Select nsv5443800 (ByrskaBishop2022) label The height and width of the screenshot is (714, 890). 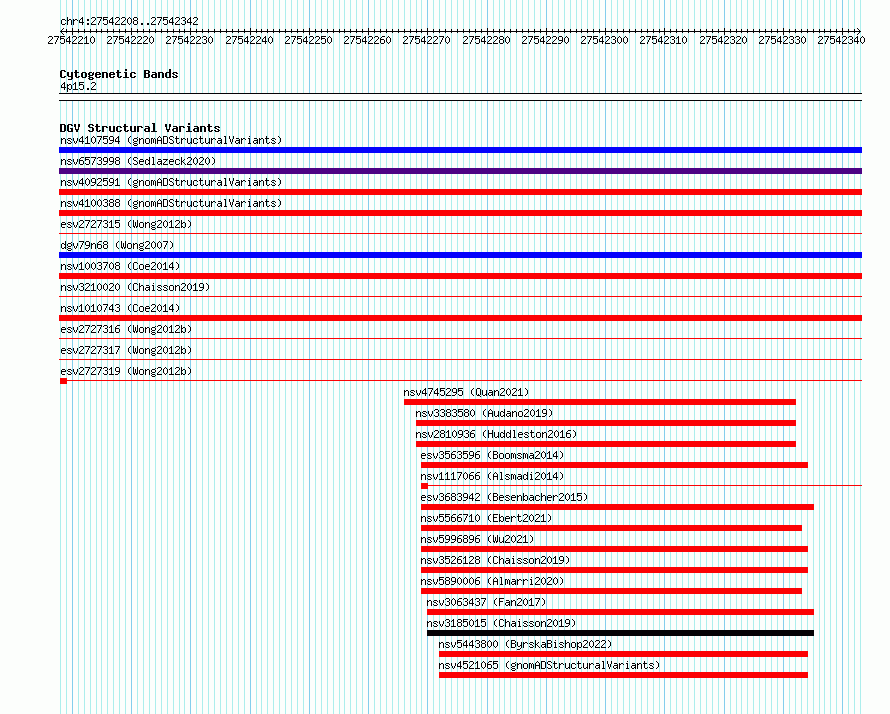point(526,644)
